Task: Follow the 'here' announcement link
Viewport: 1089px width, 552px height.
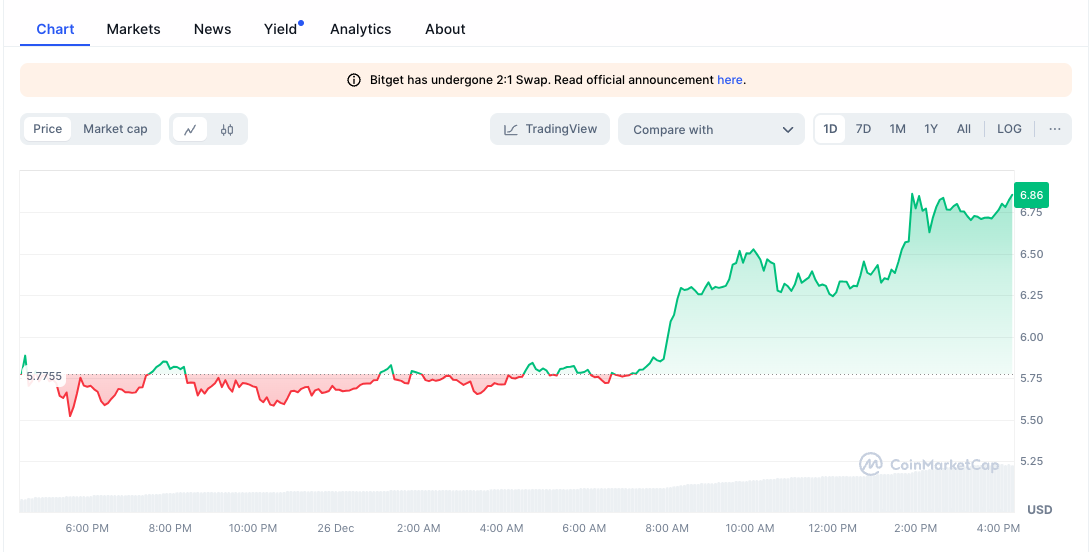Action: (x=729, y=80)
